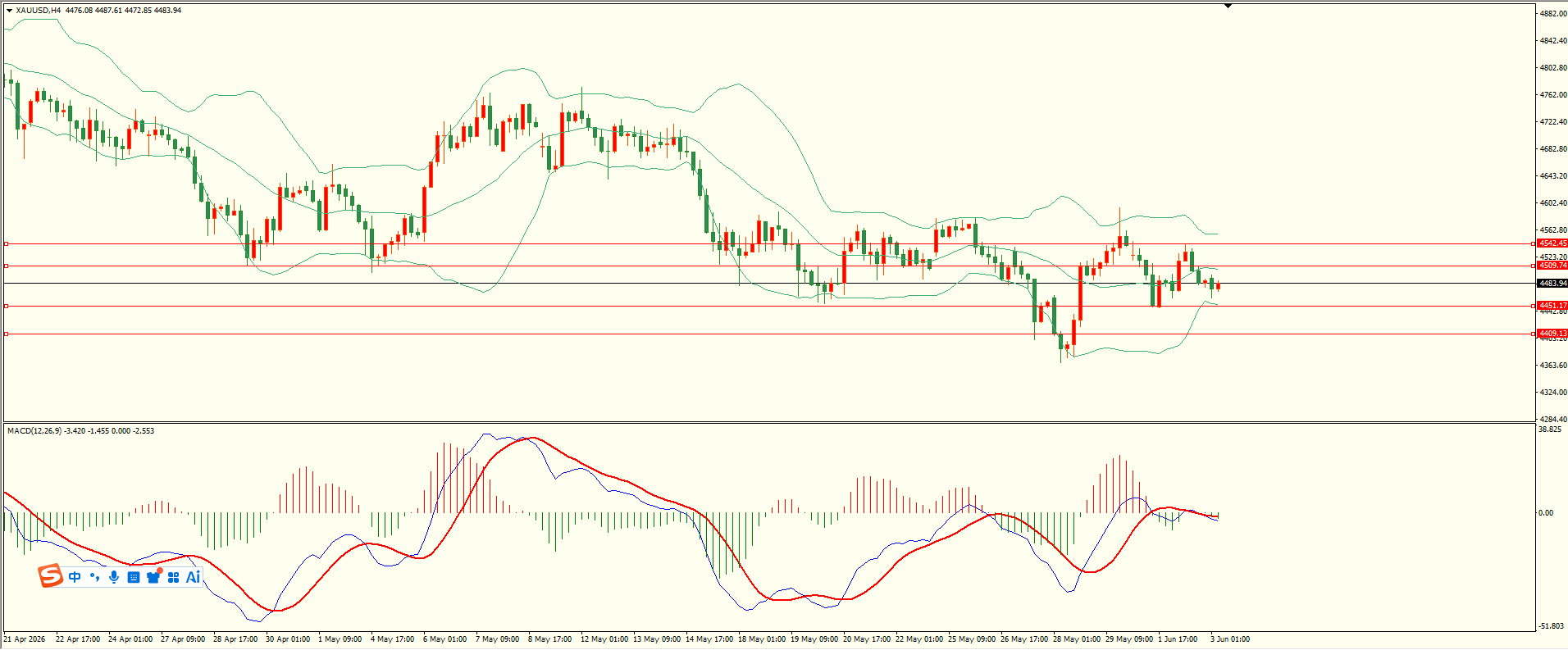Click the 4483.94 current price label
Screen dimensions: 1568x650
1552,283
